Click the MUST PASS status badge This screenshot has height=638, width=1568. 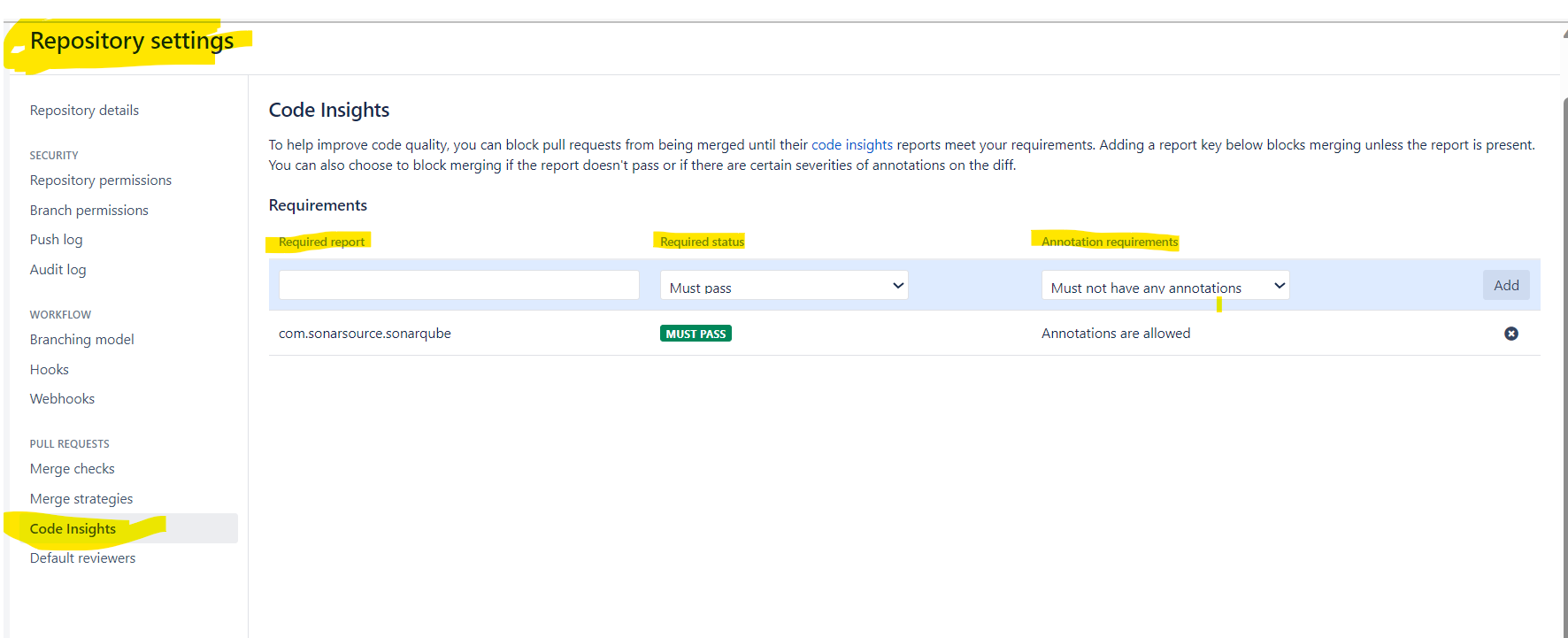(696, 334)
